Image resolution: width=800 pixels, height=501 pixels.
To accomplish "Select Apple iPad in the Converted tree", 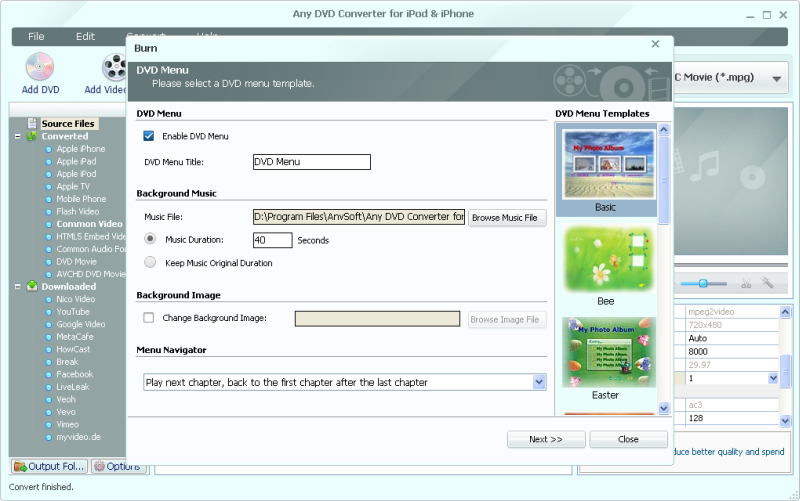I will click(76, 161).
